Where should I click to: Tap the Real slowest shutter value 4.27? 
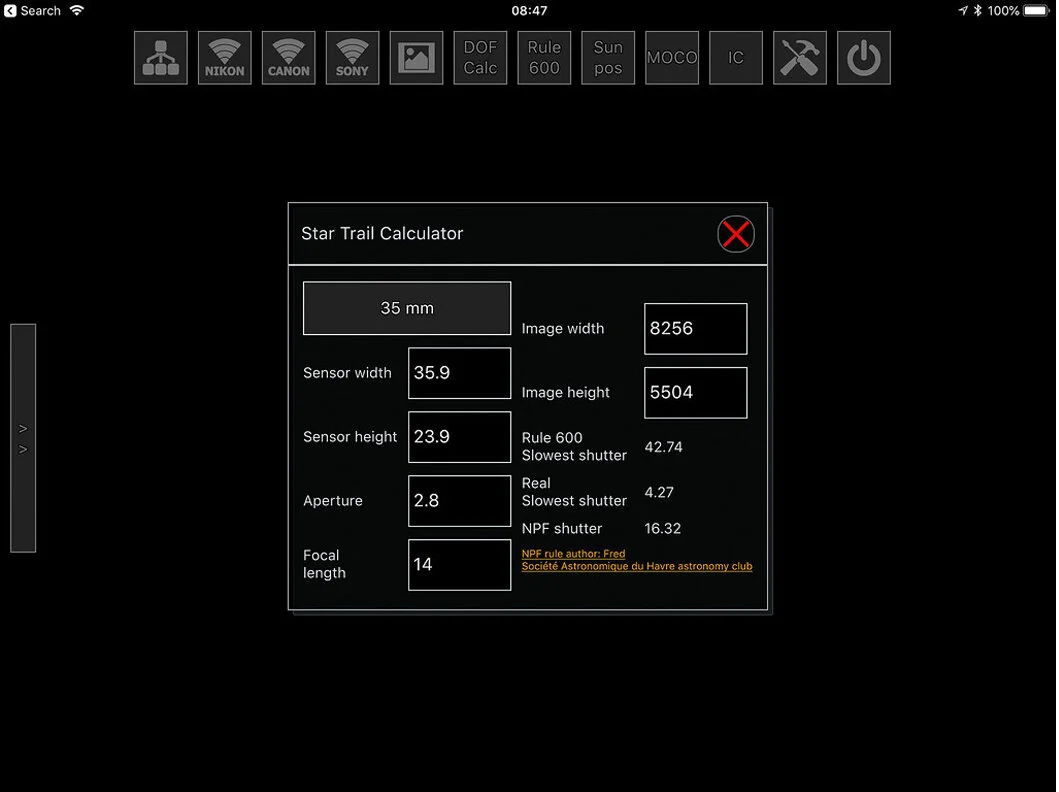pyautogui.click(x=658, y=492)
